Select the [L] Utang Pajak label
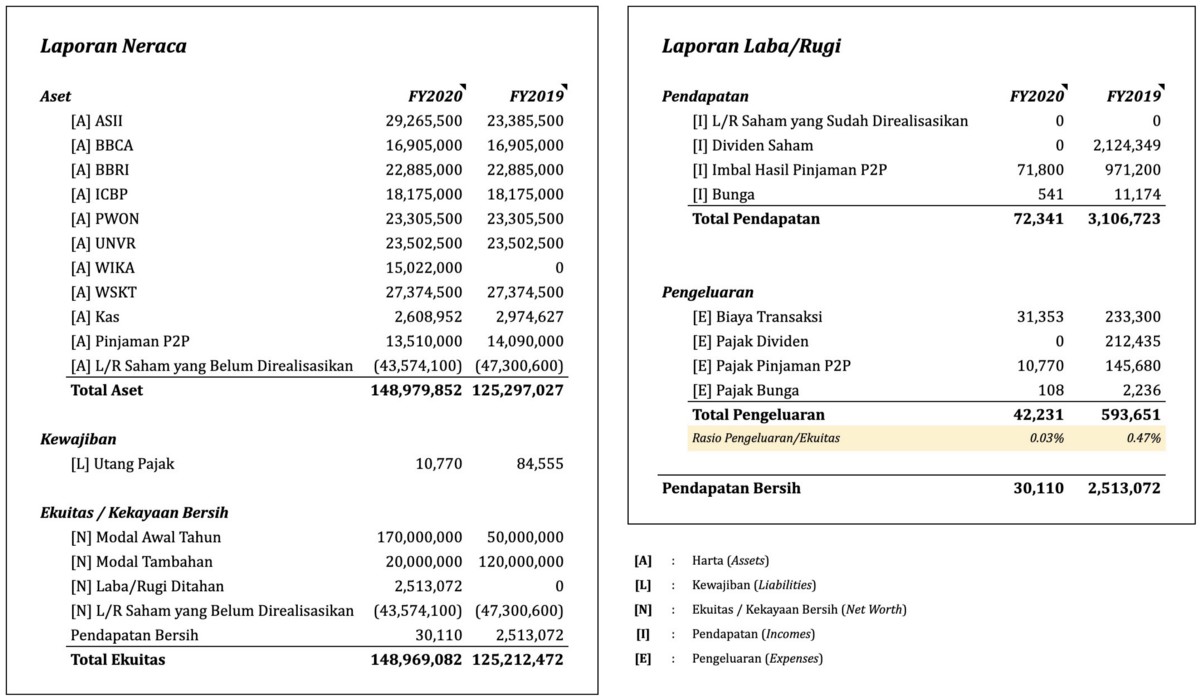 click(x=123, y=464)
